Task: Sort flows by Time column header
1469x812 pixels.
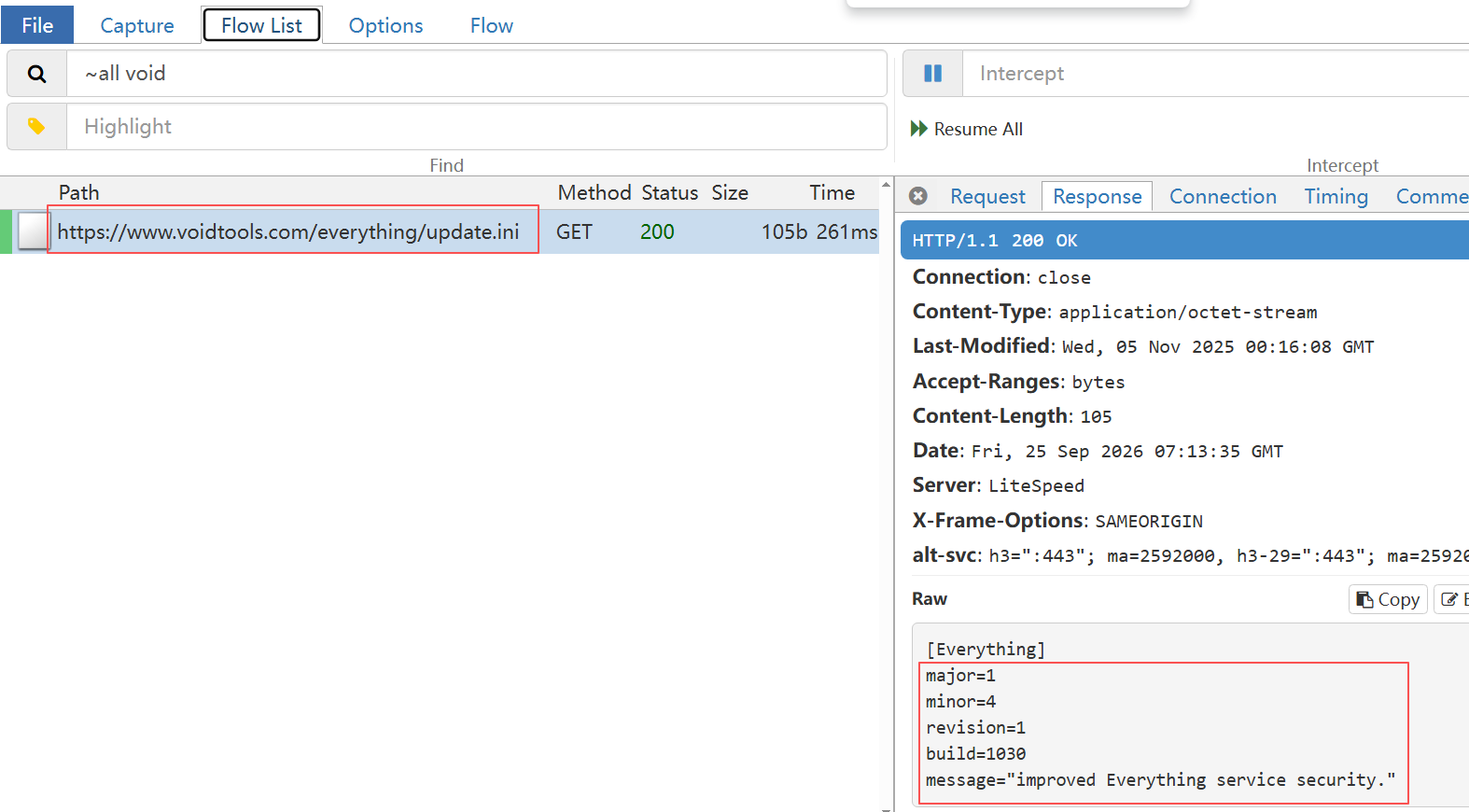Action: pyautogui.click(x=832, y=192)
